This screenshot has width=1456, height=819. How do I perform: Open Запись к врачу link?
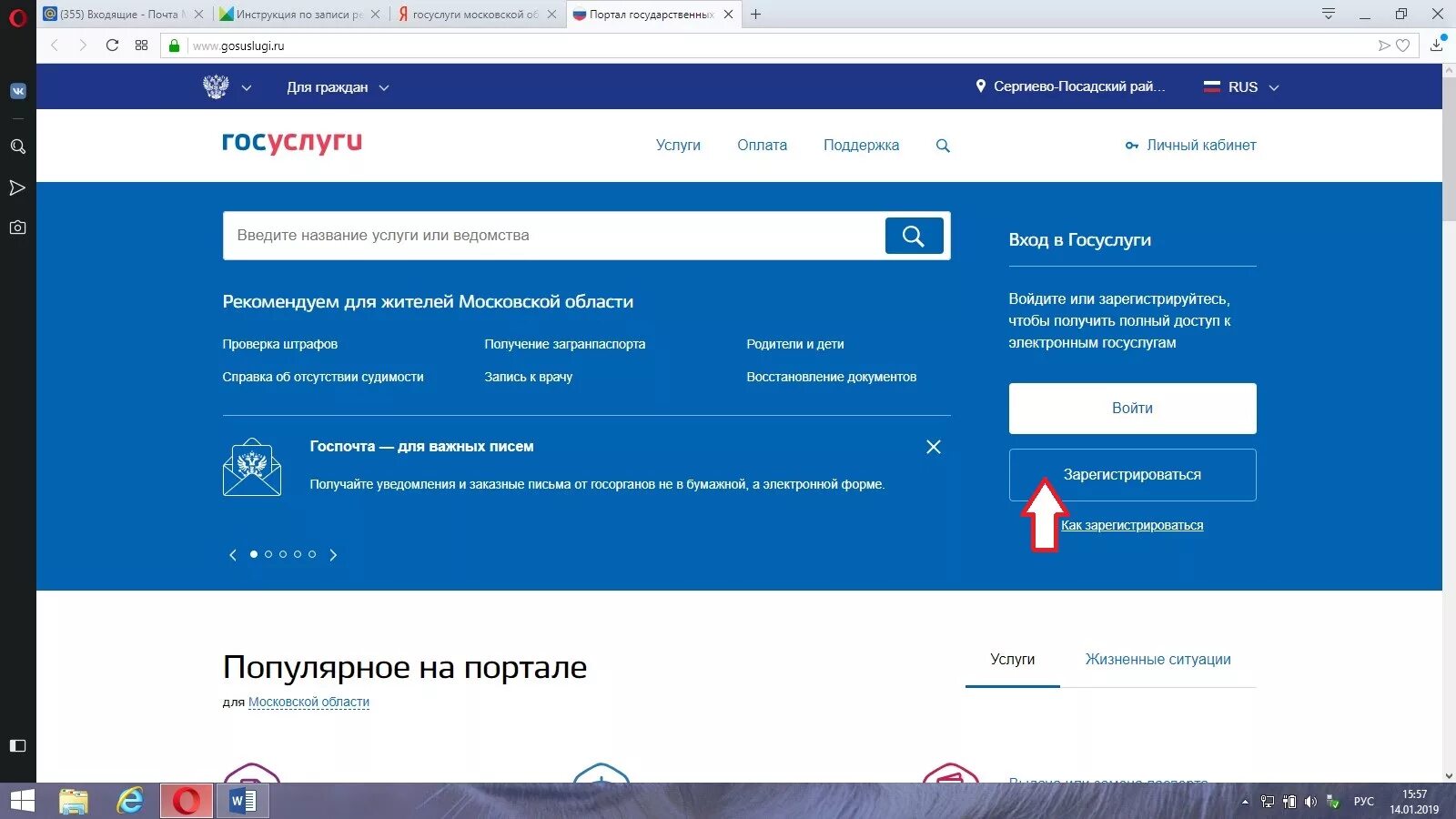point(529,377)
